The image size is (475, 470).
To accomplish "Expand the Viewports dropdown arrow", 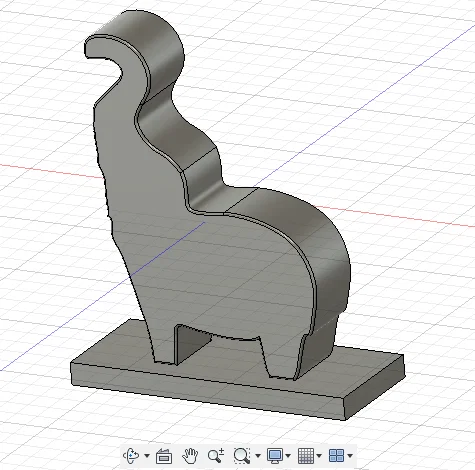I will (x=350, y=456).
